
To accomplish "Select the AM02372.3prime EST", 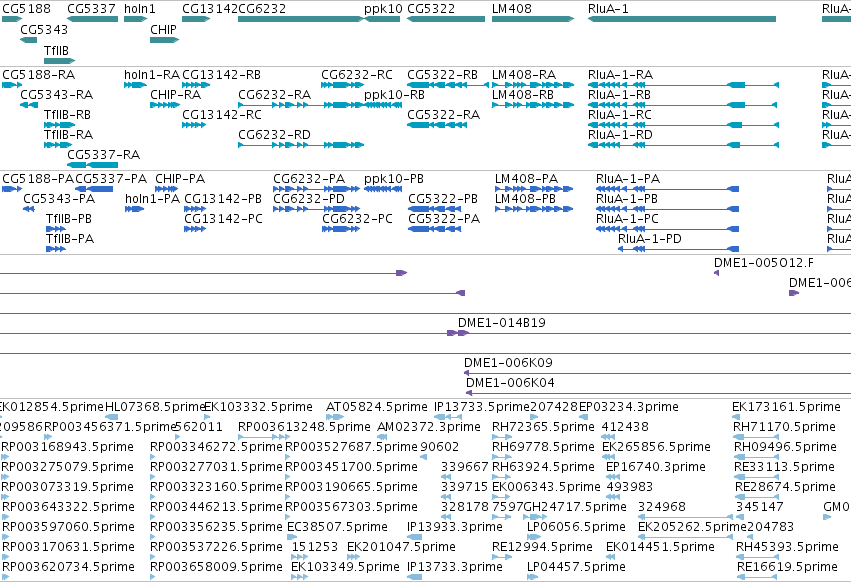I will 382,437.
